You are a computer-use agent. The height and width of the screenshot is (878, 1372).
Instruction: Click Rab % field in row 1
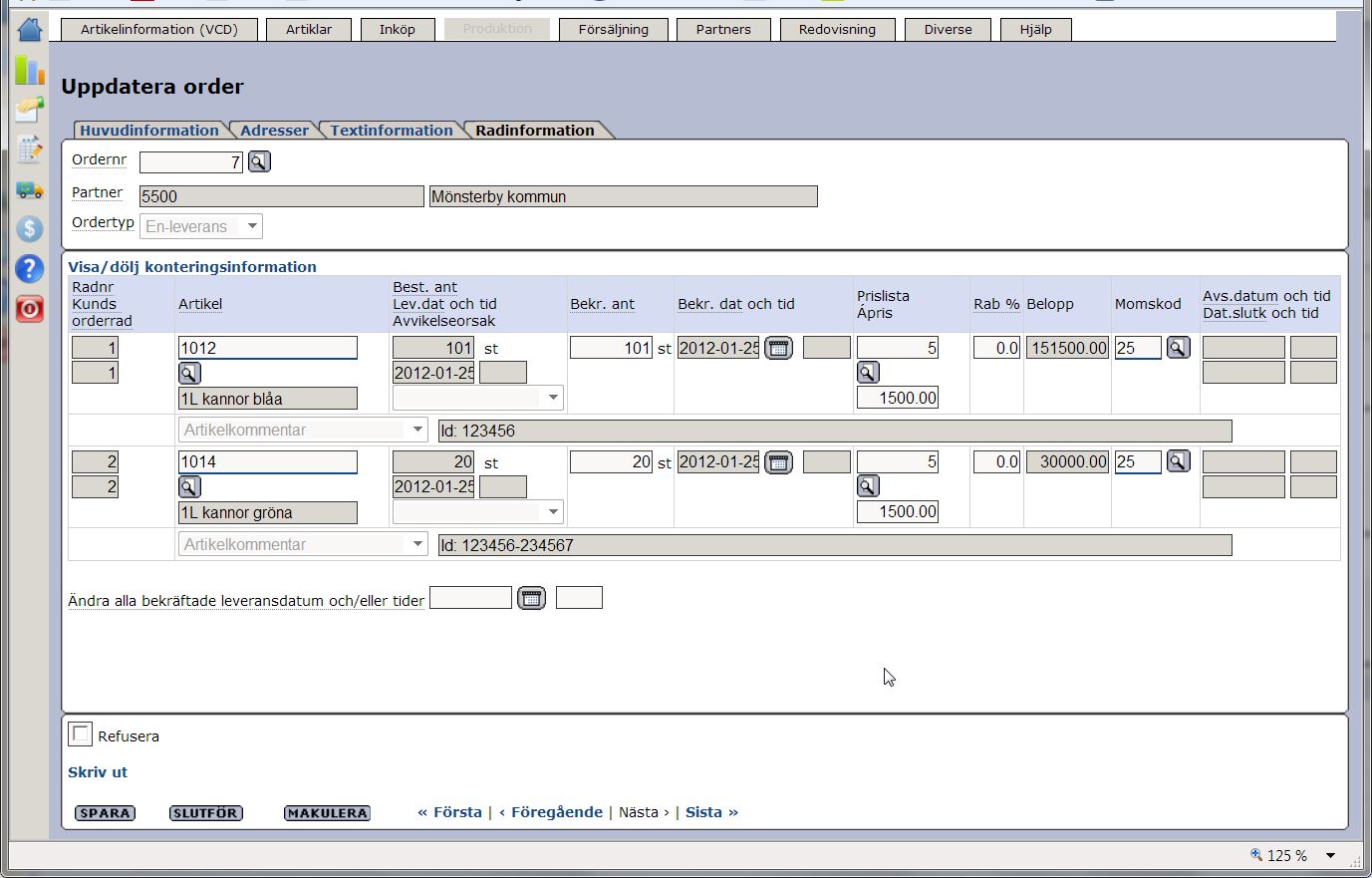[996, 348]
